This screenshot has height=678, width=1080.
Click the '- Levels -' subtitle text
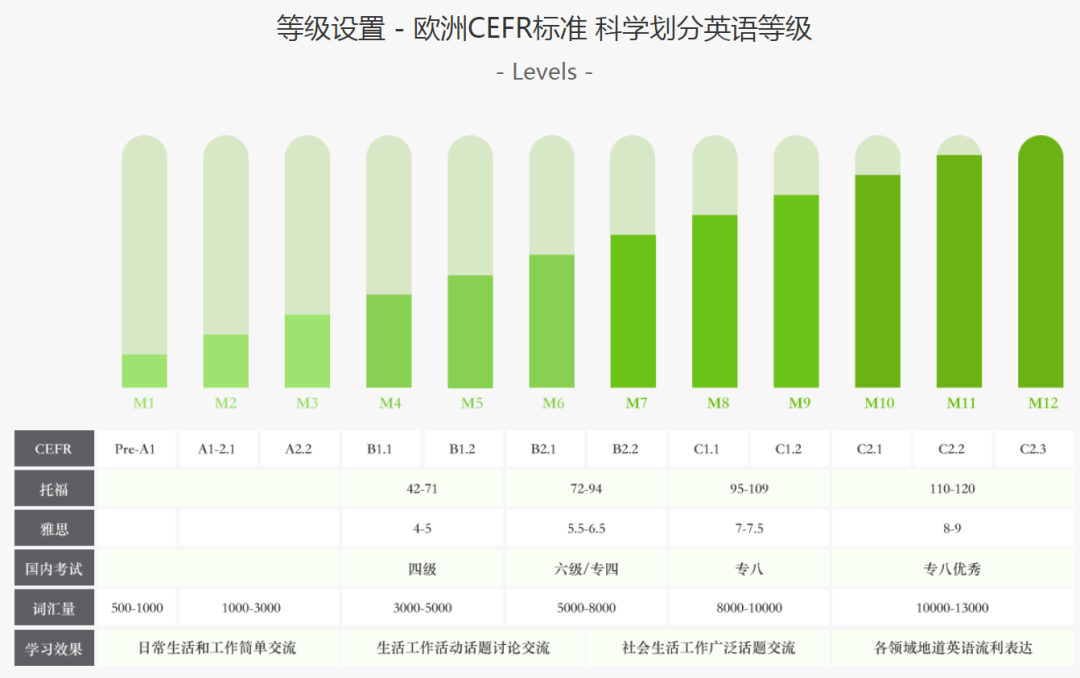click(544, 72)
